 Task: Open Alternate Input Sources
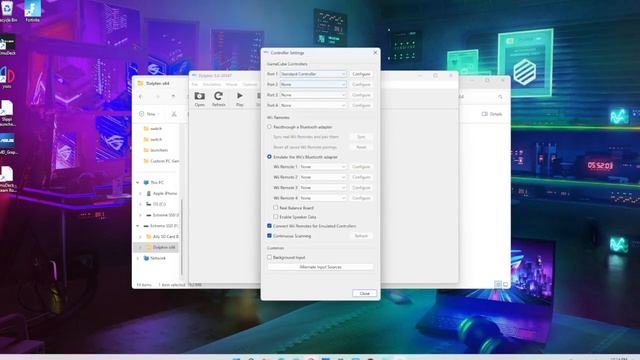pos(320,267)
